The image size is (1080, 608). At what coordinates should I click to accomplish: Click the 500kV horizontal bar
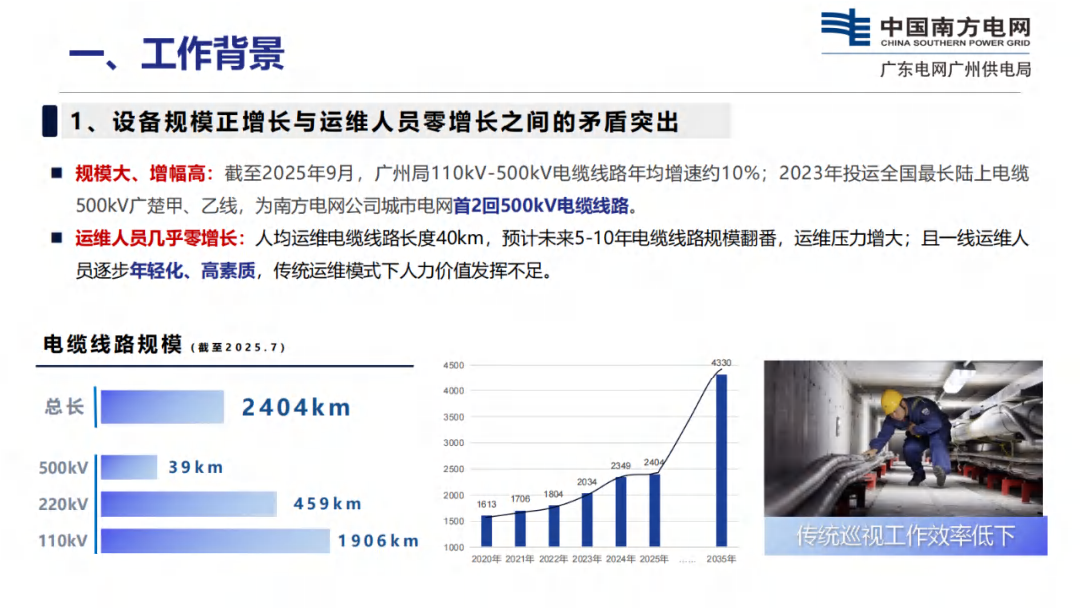[x=129, y=467]
